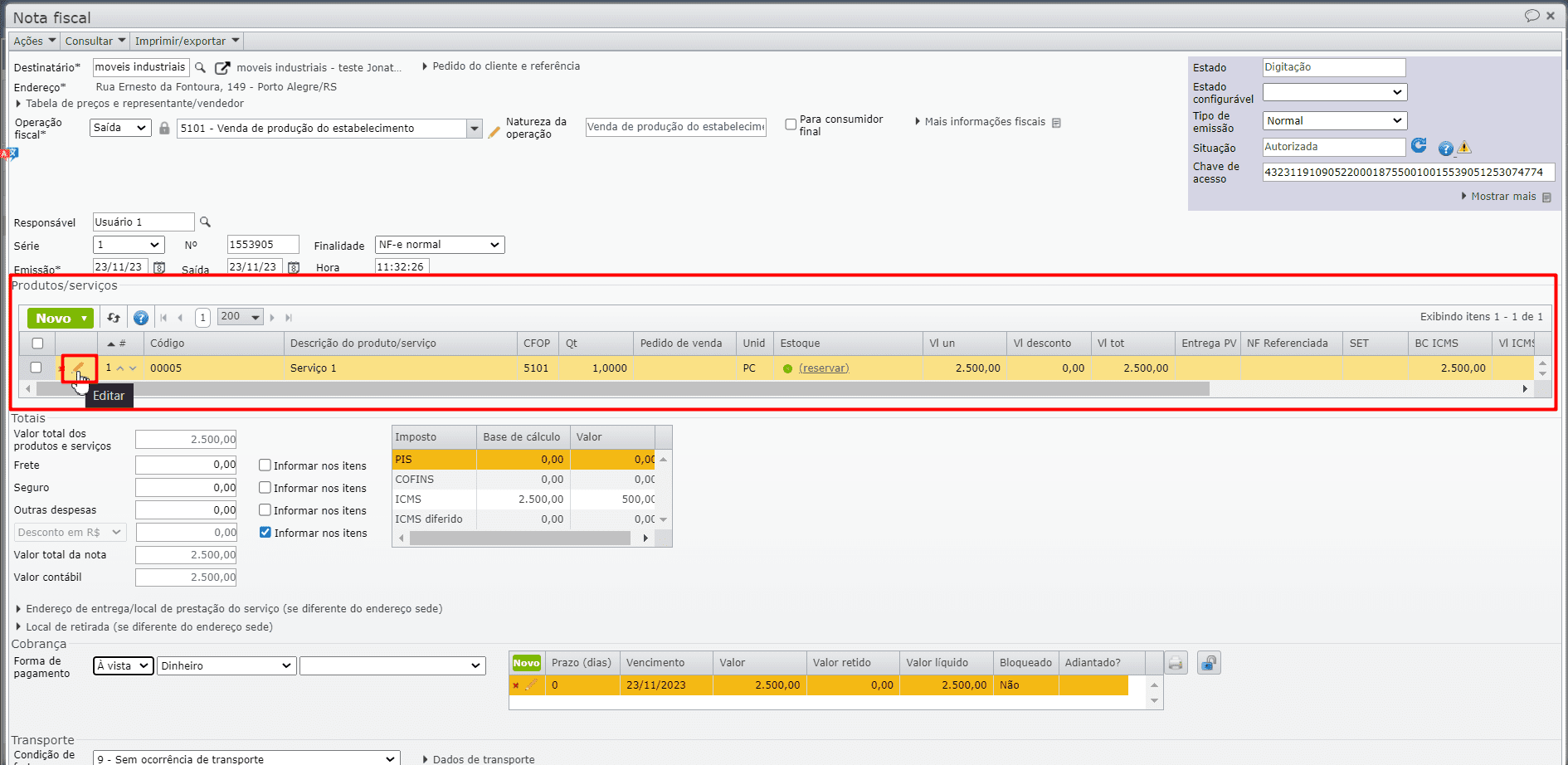Open the comments speech bubble icon

click(x=1531, y=16)
